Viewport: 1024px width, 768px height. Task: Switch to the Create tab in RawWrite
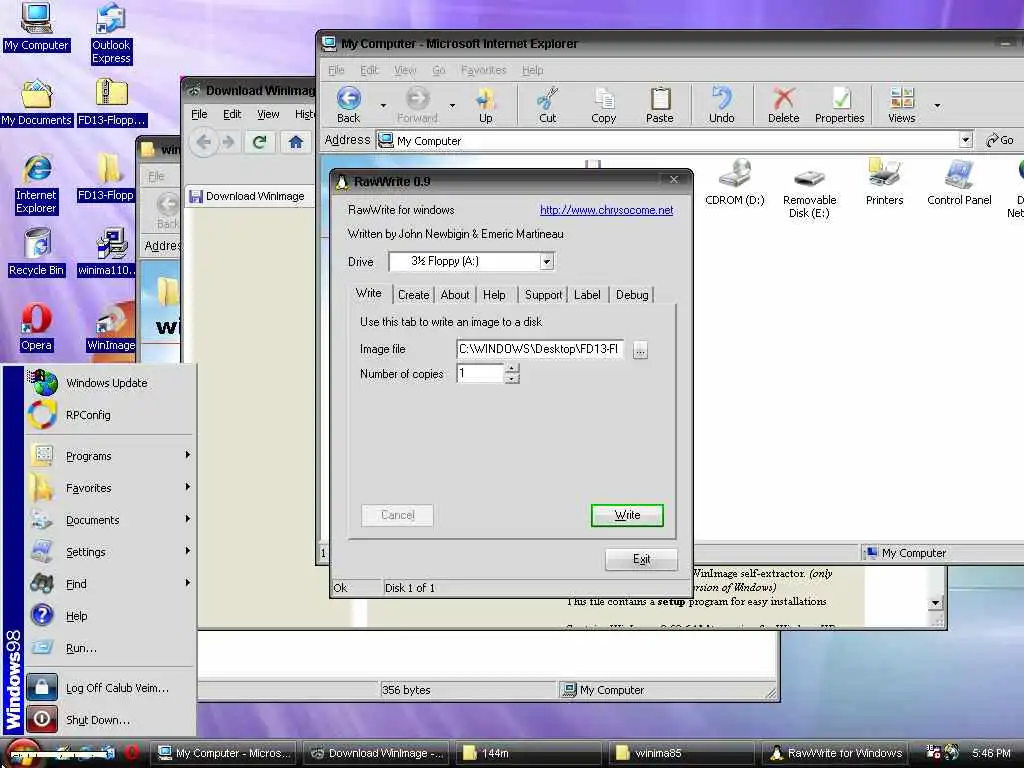point(413,295)
